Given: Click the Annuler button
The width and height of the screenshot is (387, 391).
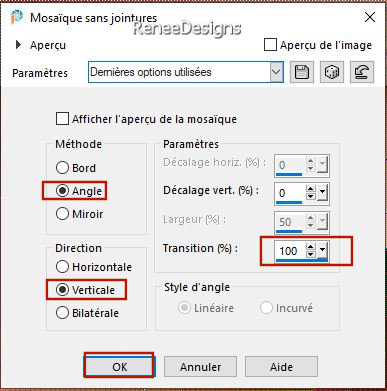Looking at the screenshot, I should [200, 367].
